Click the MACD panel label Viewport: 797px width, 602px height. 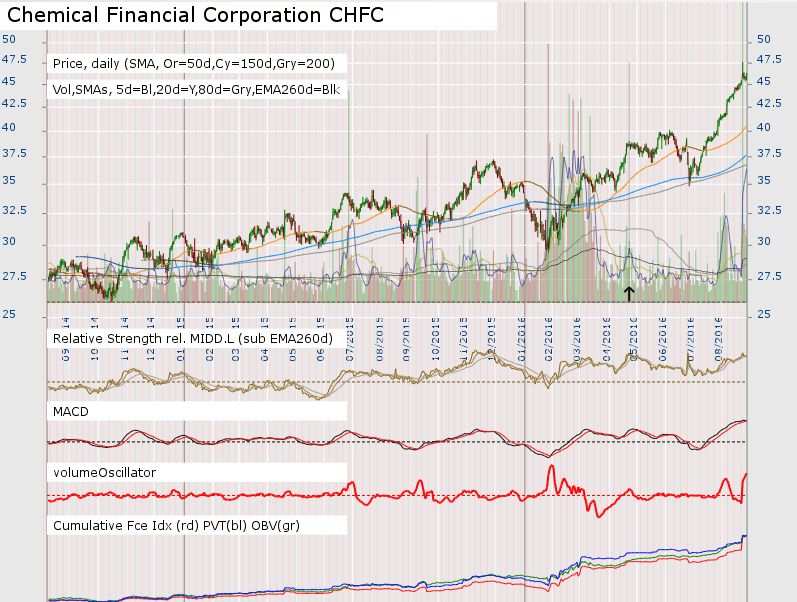click(71, 411)
